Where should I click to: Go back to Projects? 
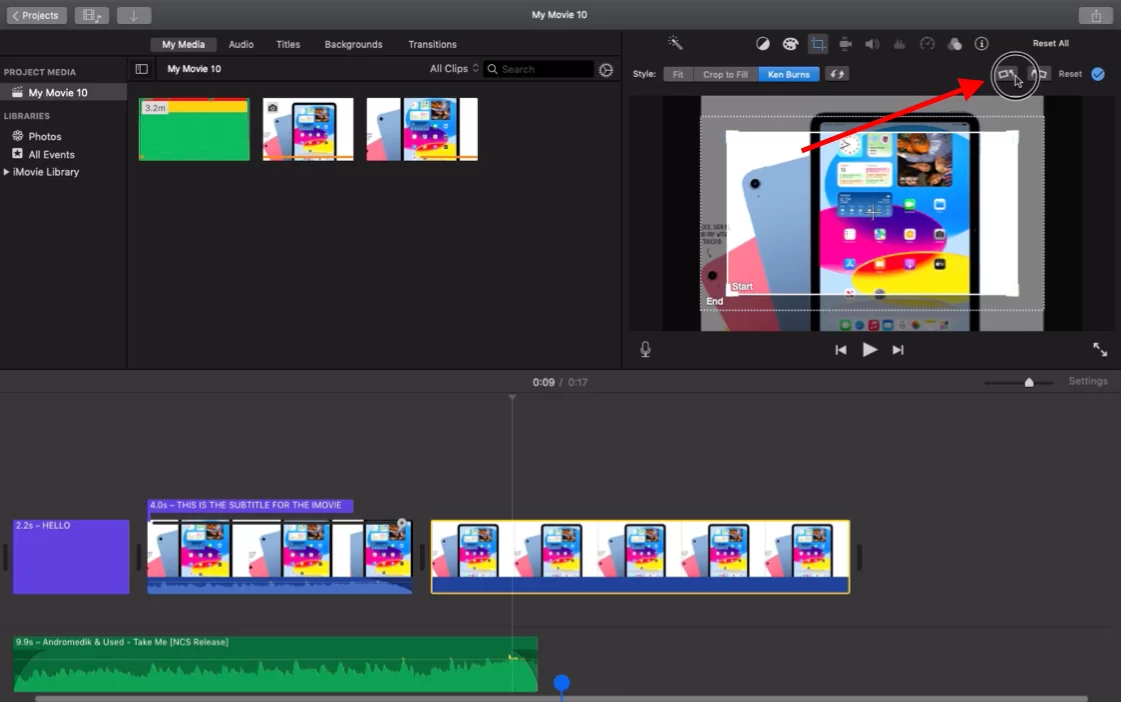pyautogui.click(x=36, y=15)
